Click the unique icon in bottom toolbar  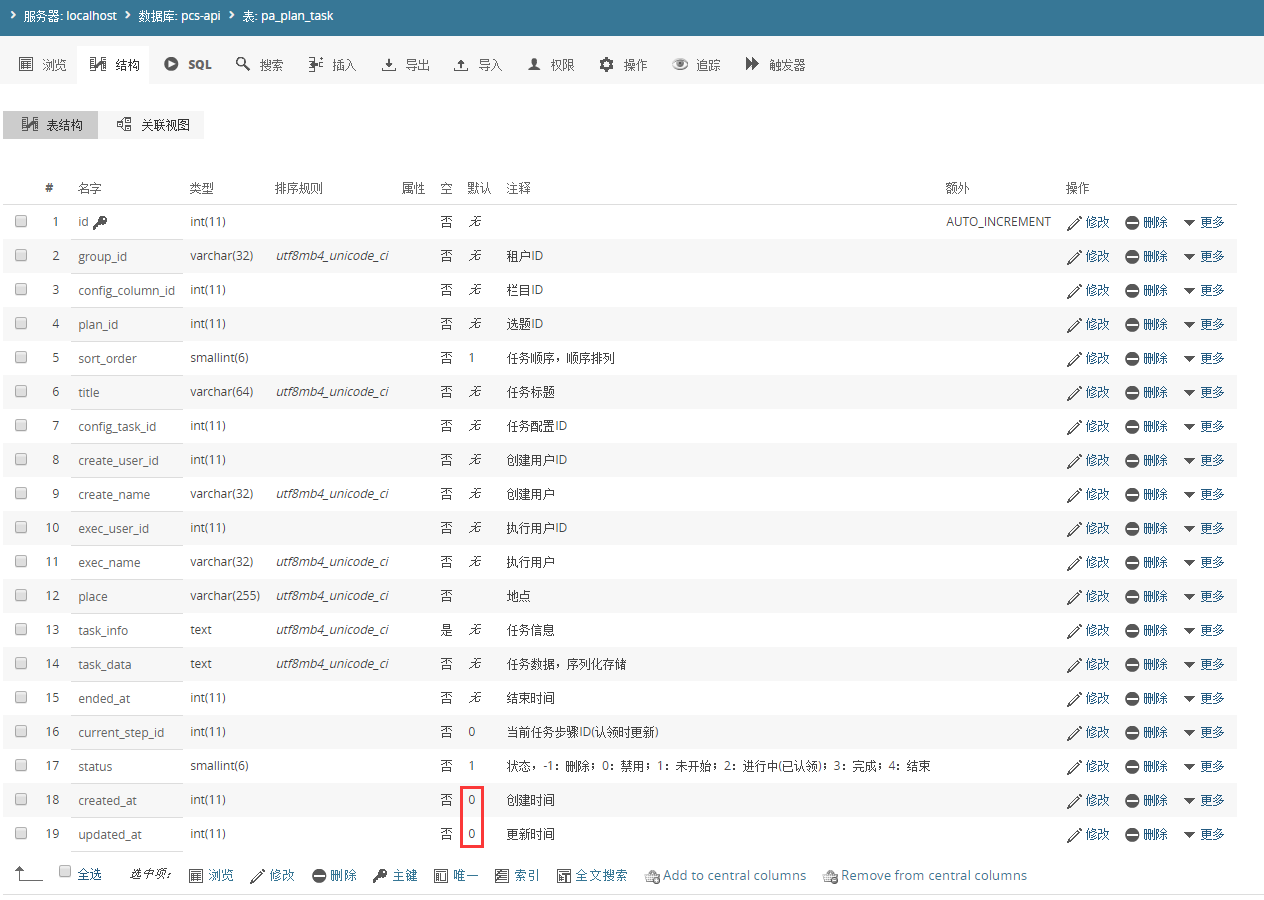pos(441,876)
